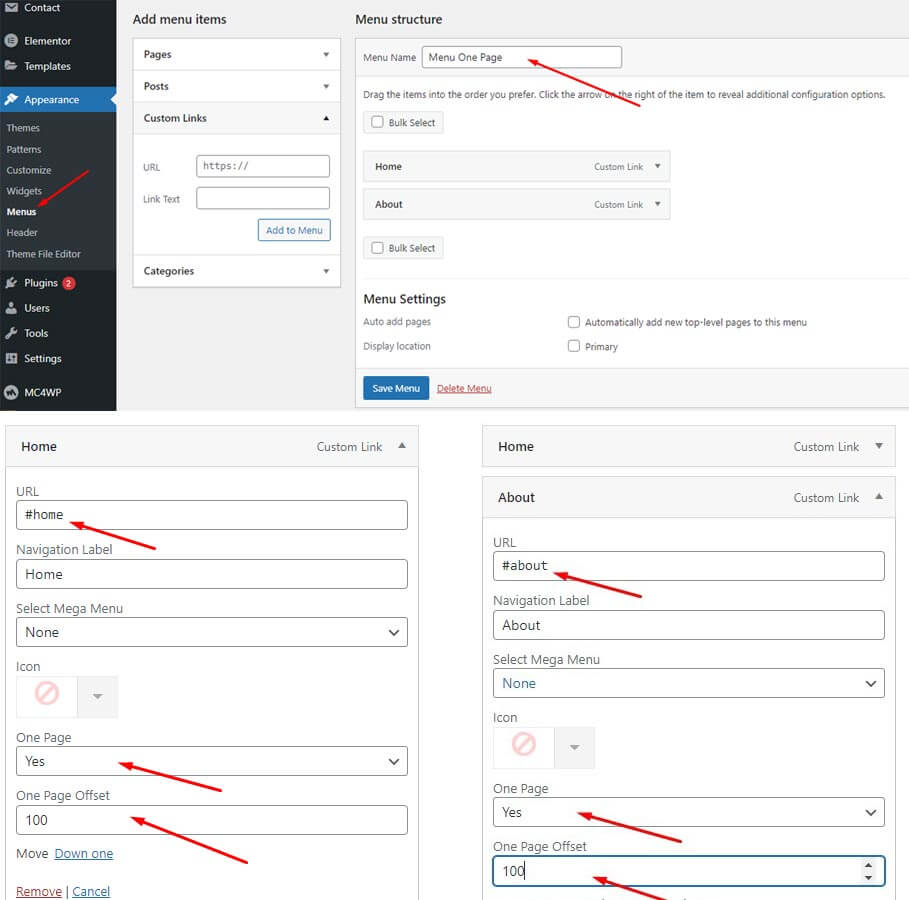This screenshot has height=900, width=909.
Task: Open About's icon picker dropdown arrow
Action: 575,747
